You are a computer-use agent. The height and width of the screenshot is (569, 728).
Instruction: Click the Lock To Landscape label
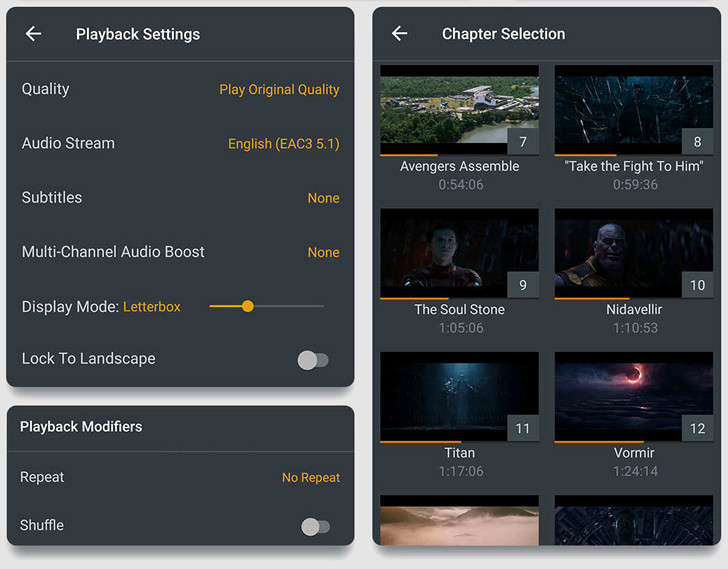[x=88, y=359]
